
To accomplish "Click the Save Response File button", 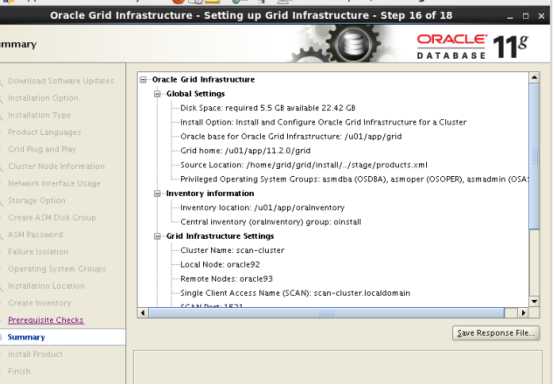I will click(496, 333).
